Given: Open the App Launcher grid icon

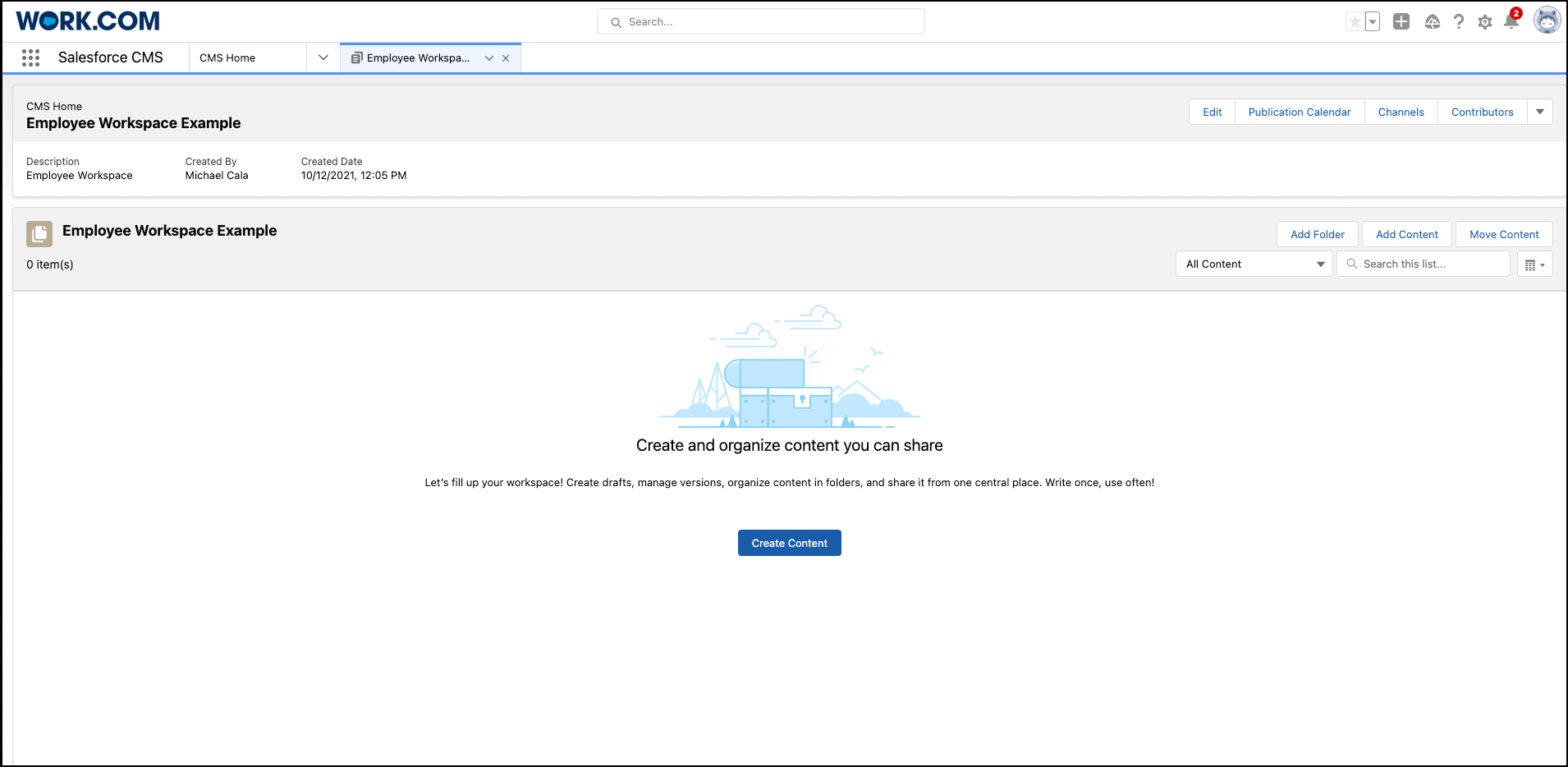Looking at the screenshot, I should click(x=31, y=57).
